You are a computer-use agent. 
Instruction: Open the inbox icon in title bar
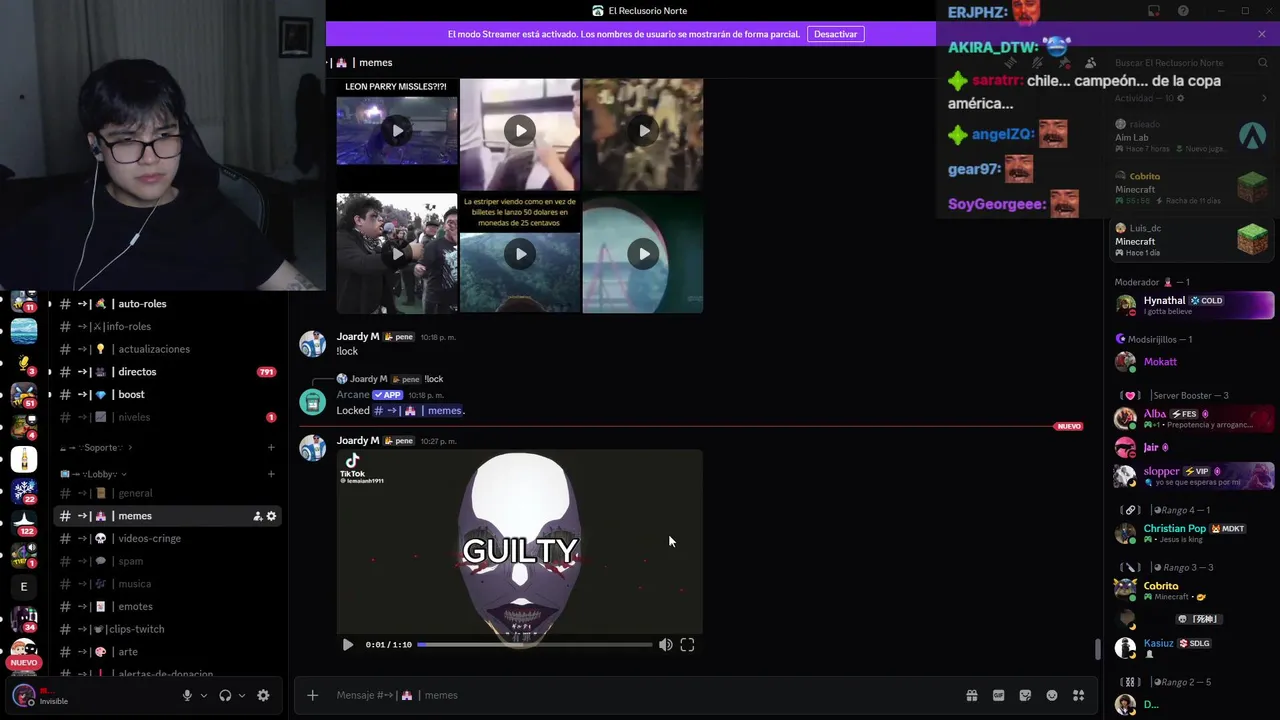point(1153,11)
